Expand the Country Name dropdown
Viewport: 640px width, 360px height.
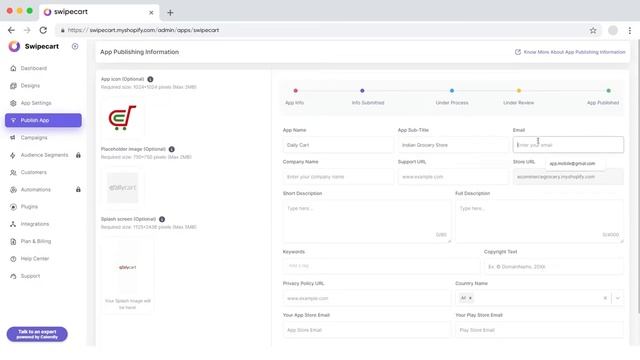(x=618, y=298)
